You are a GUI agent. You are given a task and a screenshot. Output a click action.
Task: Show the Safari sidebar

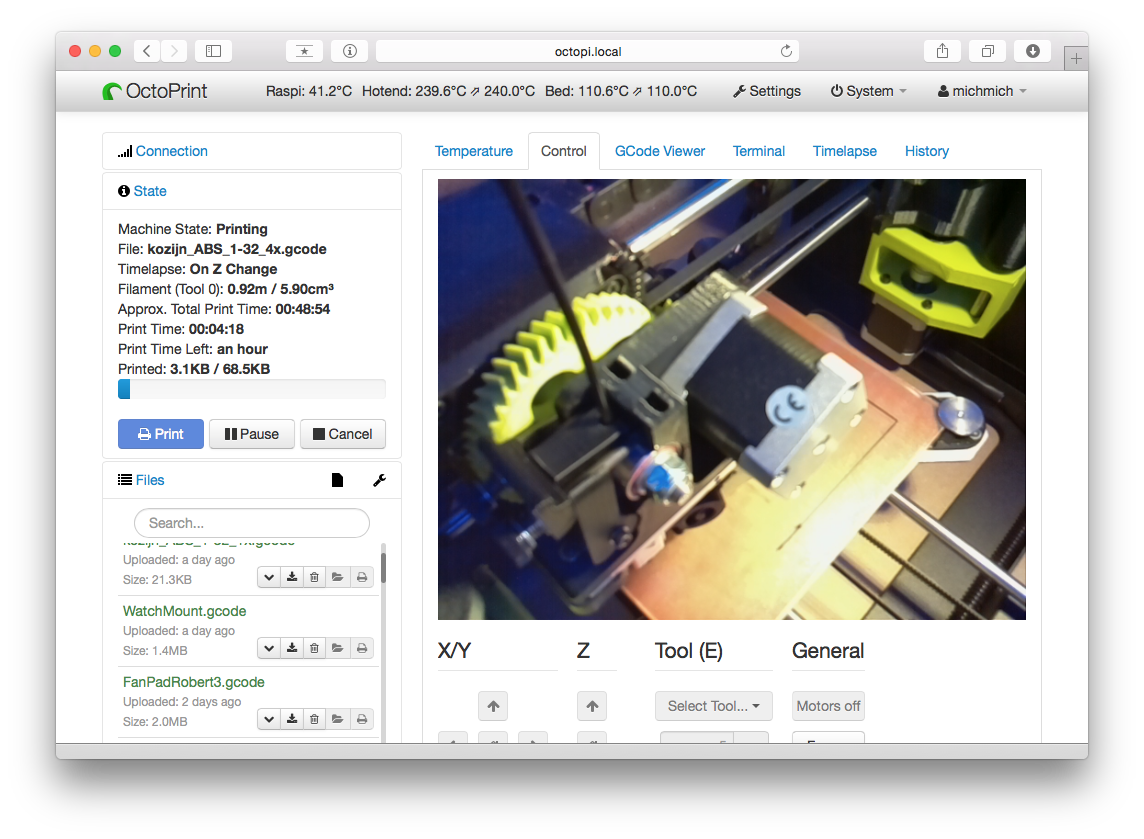coord(213,51)
